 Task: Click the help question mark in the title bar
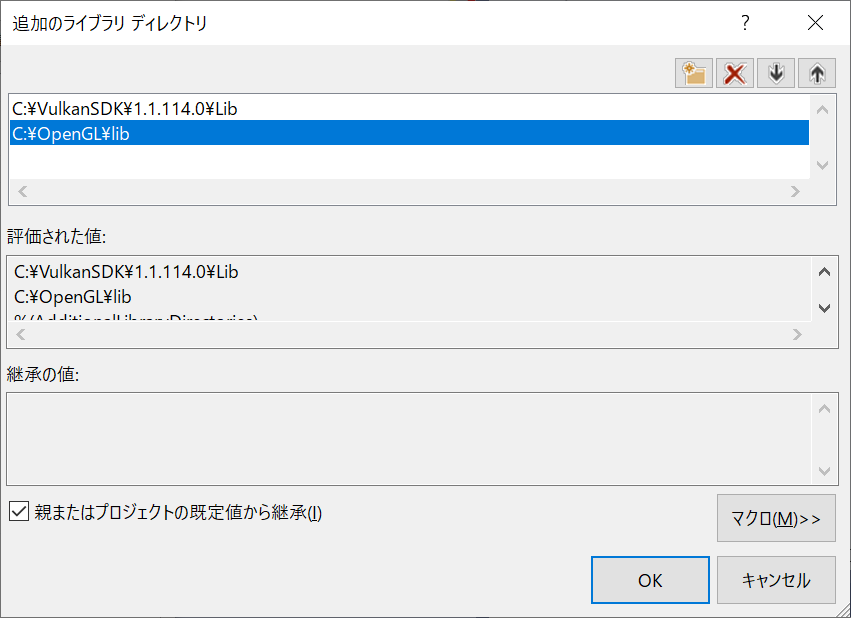[x=745, y=23]
